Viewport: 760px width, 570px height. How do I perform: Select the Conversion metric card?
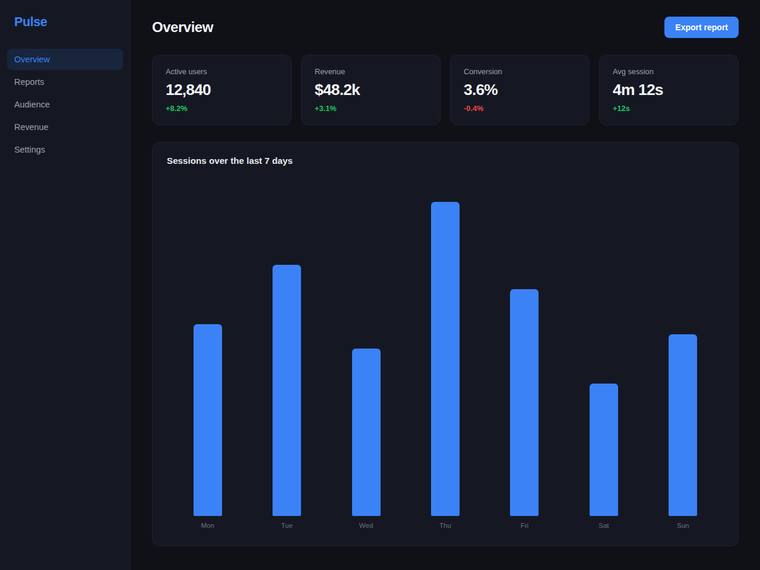coord(520,90)
